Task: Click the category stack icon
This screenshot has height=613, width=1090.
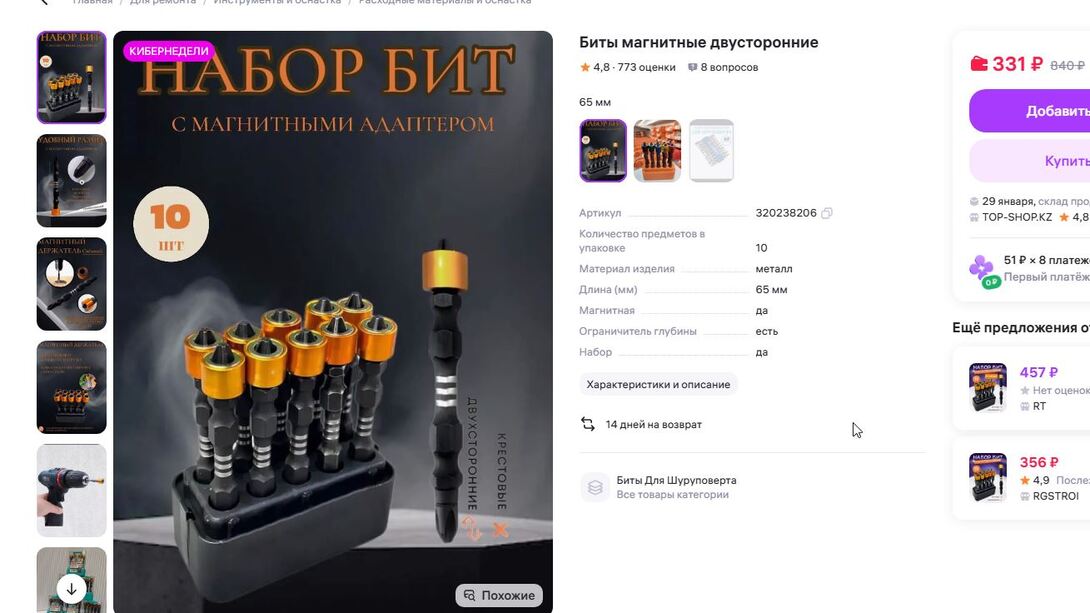Action: click(x=595, y=487)
